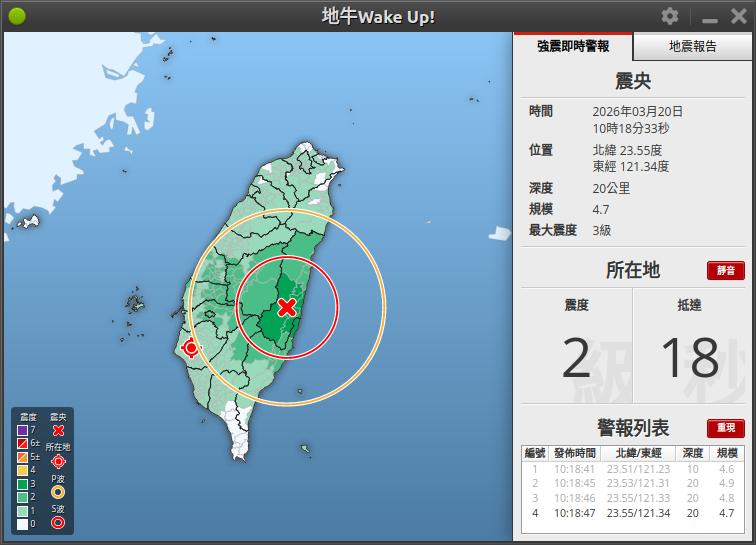Select alert list row 2 at 10:18:45
The width and height of the screenshot is (756, 545).
coord(633,483)
